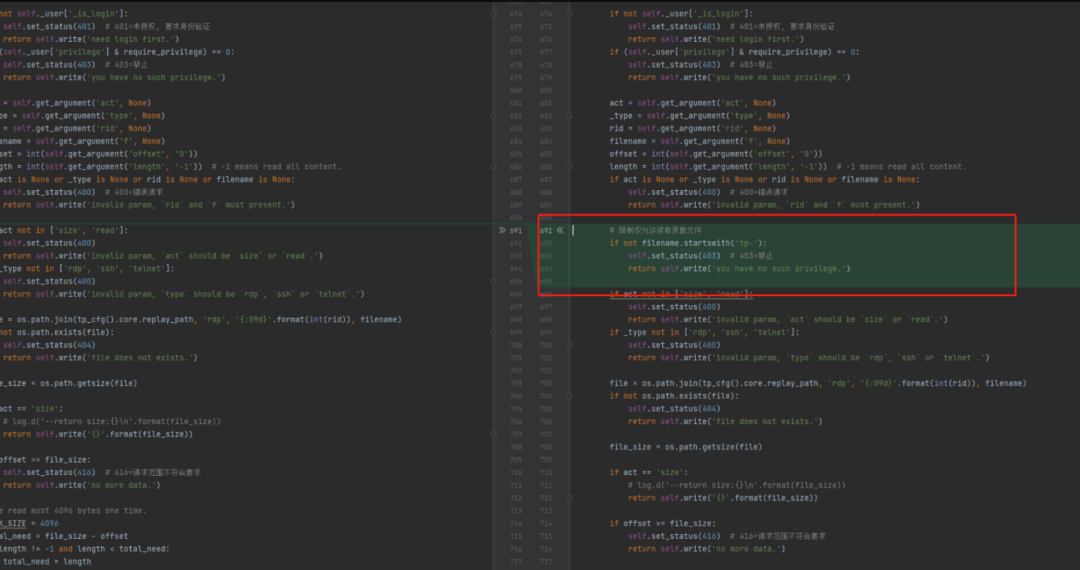Click added line 694 "you have no such privilege."
This screenshot has width=1080, height=570.
[739, 268]
